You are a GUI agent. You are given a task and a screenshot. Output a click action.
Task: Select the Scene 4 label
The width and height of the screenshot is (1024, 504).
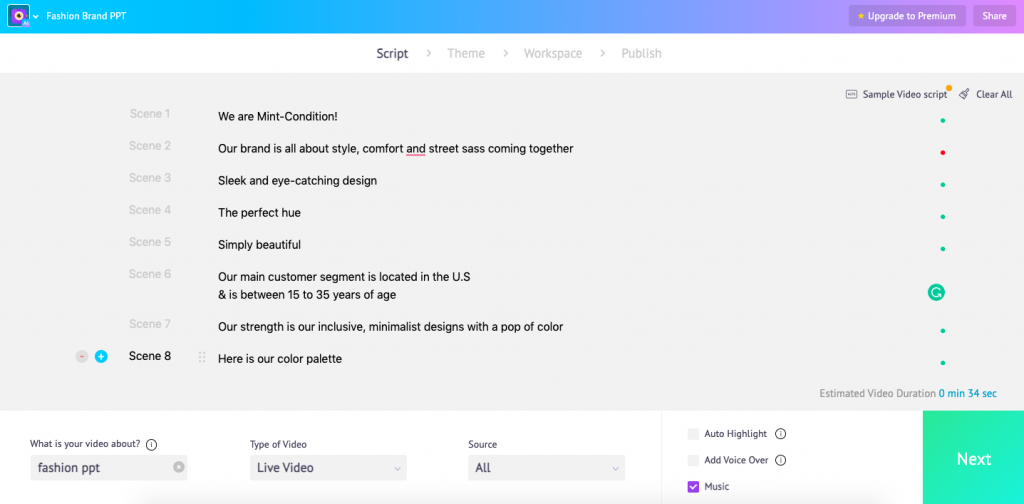pos(150,210)
